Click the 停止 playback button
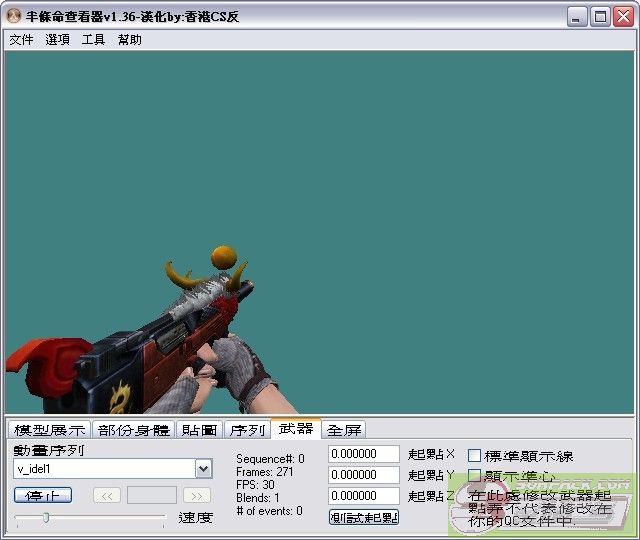Image resolution: width=640 pixels, height=540 pixels. pos(43,496)
